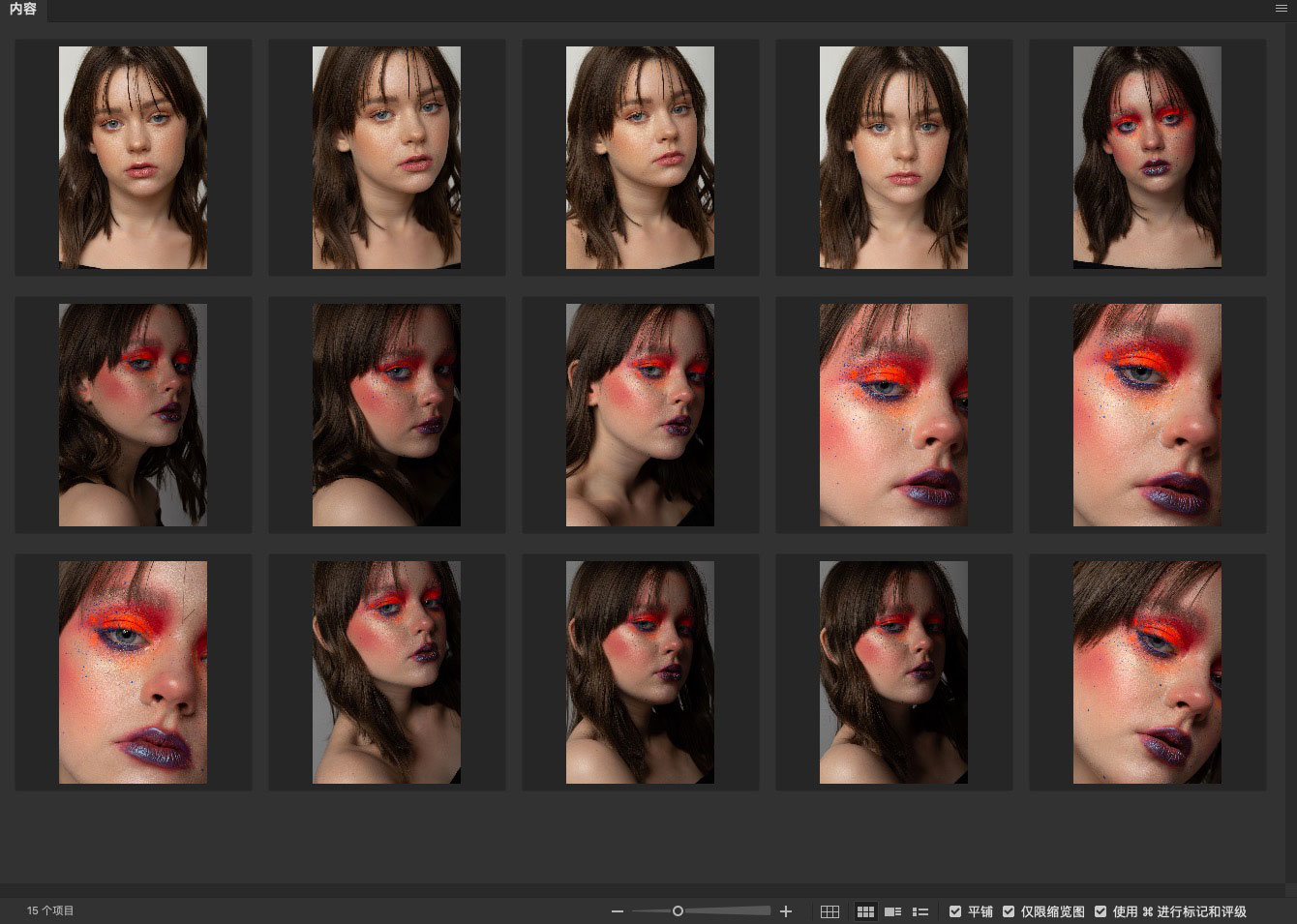The width and height of the screenshot is (1297, 924).
Task: Click the lock thumbnail grid icon
Action: point(829,911)
